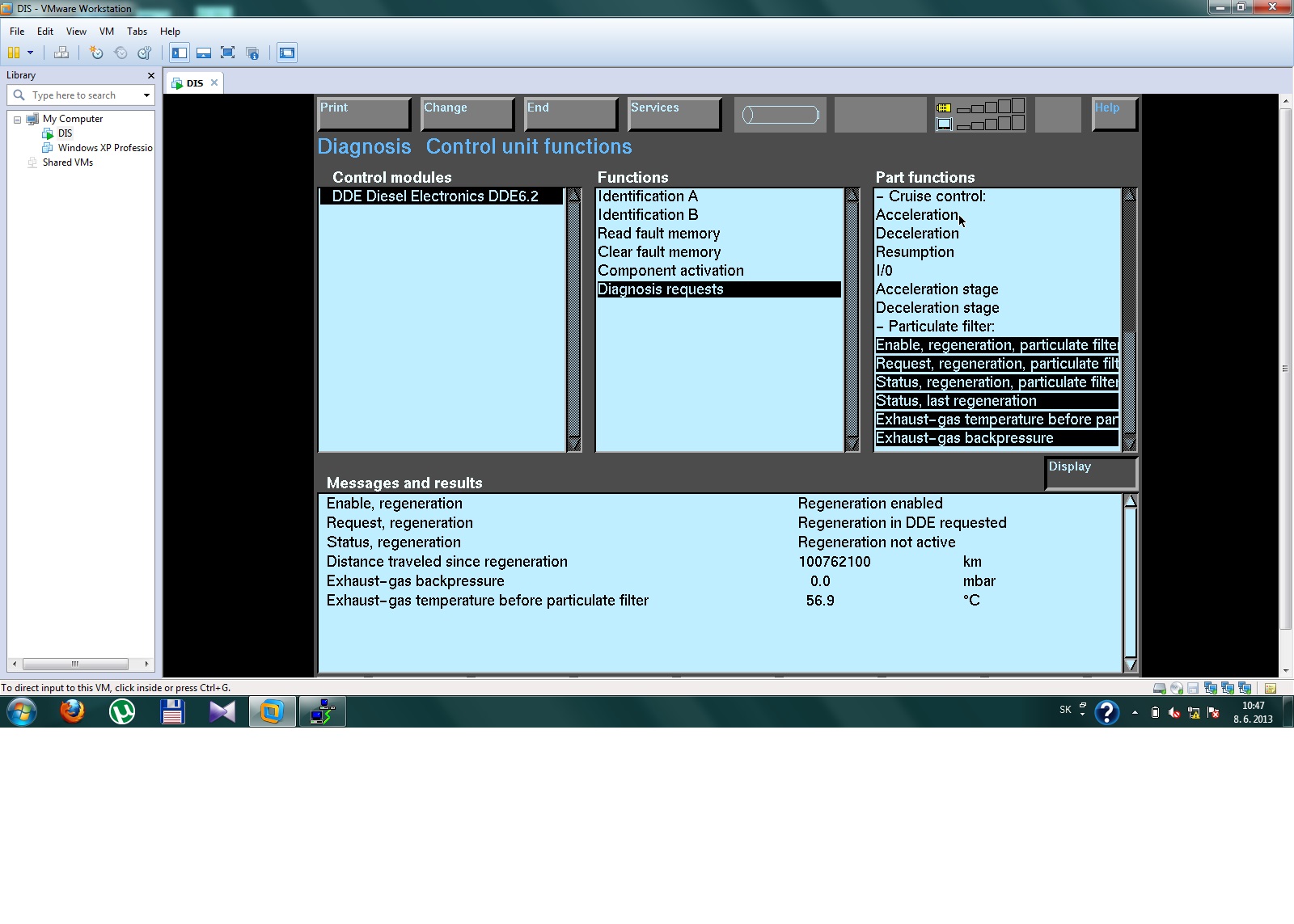Screen dimensions: 1294x924
Task: Open the power options dropdown arrow
Action: pyautogui.click(x=31, y=53)
